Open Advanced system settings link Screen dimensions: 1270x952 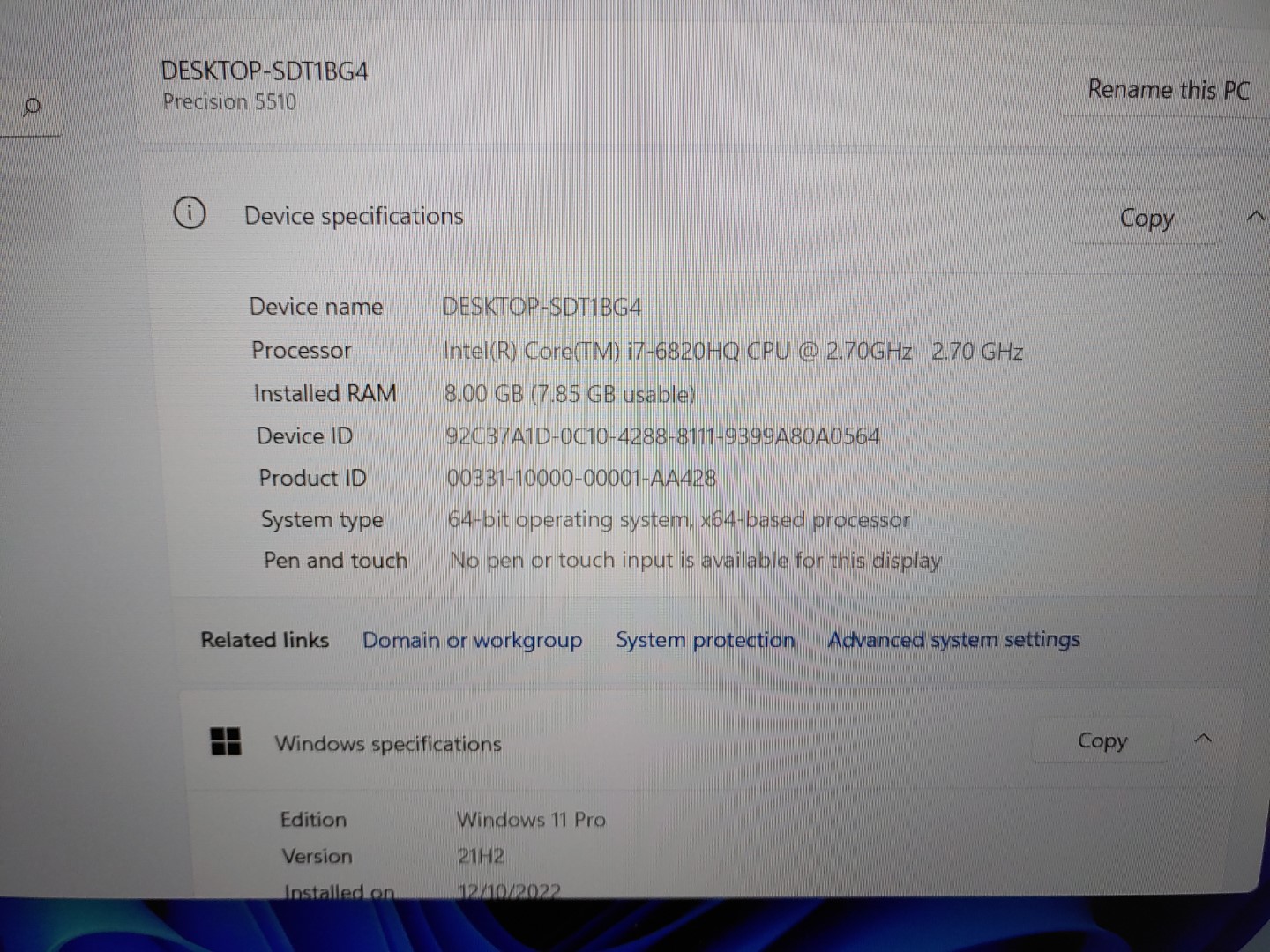coord(953,640)
